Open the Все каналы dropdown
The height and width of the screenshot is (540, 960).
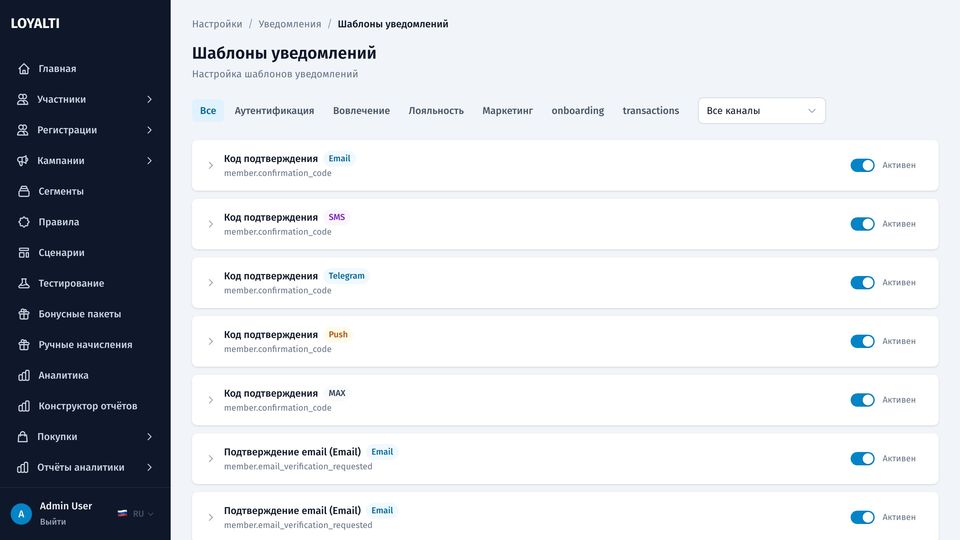(x=762, y=111)
